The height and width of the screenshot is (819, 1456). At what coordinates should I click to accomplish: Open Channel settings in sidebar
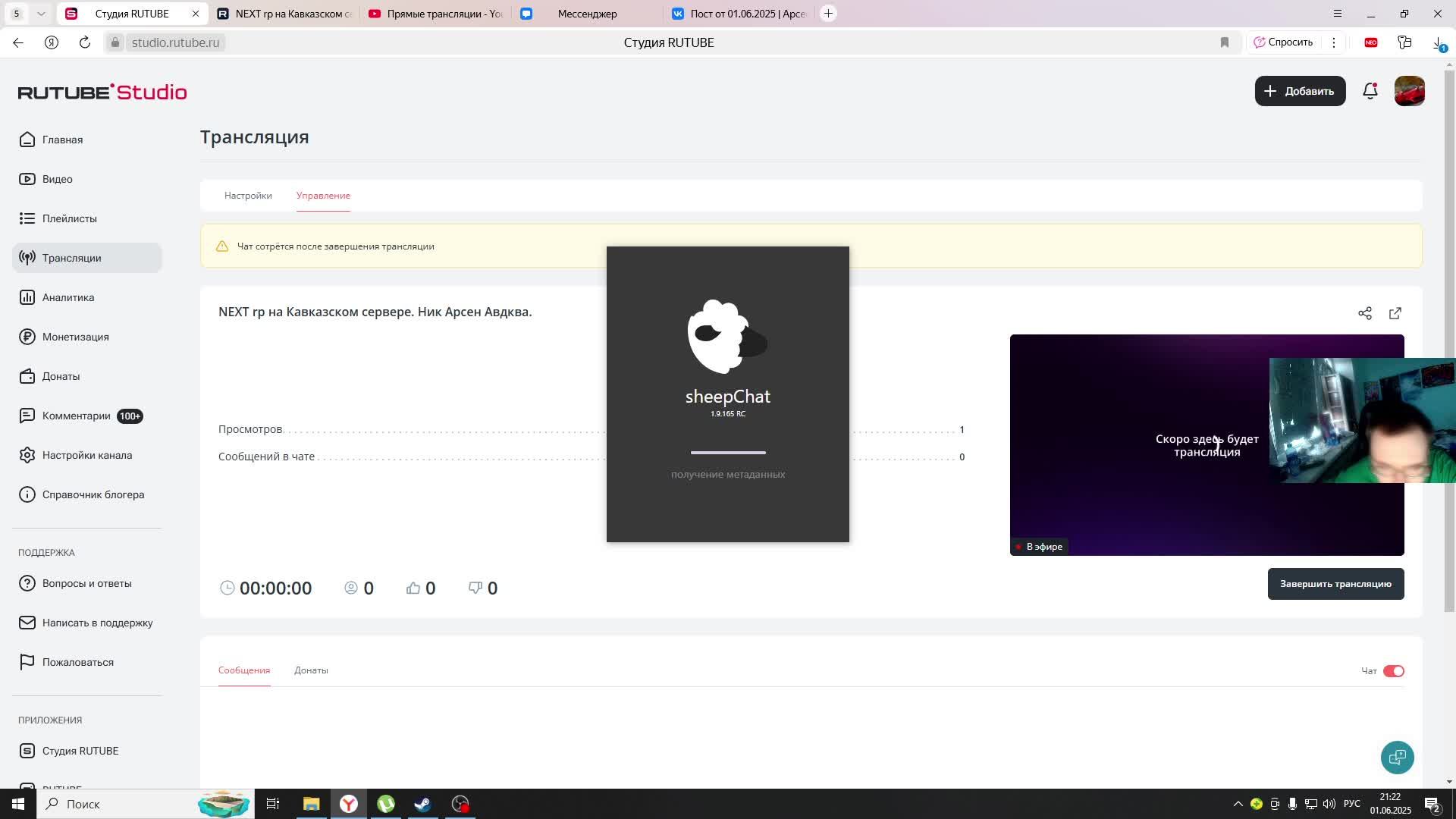pos(86,455)
